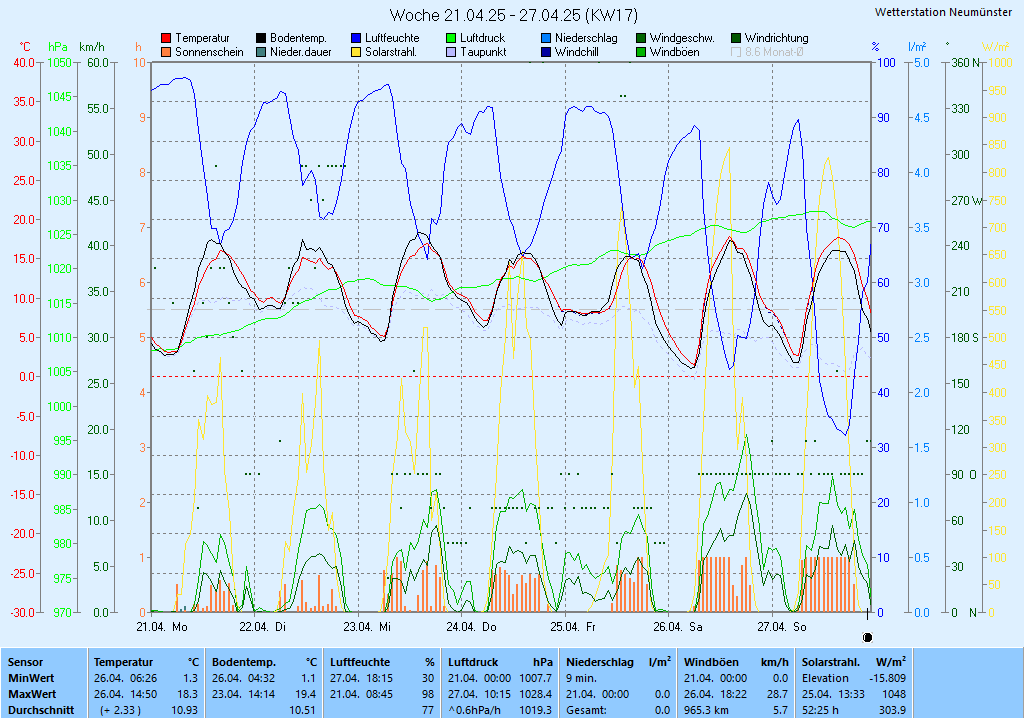The width and height of the screenshot is (1024, 718).
Task: Select the 'Sonnenschein' legend label
Action: pyautogui.click(x=209, y=52)
